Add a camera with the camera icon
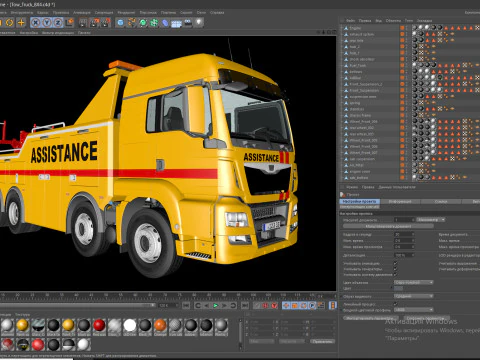Image resolution: width=480 pixels, height=360 pixels. (188, 22)
